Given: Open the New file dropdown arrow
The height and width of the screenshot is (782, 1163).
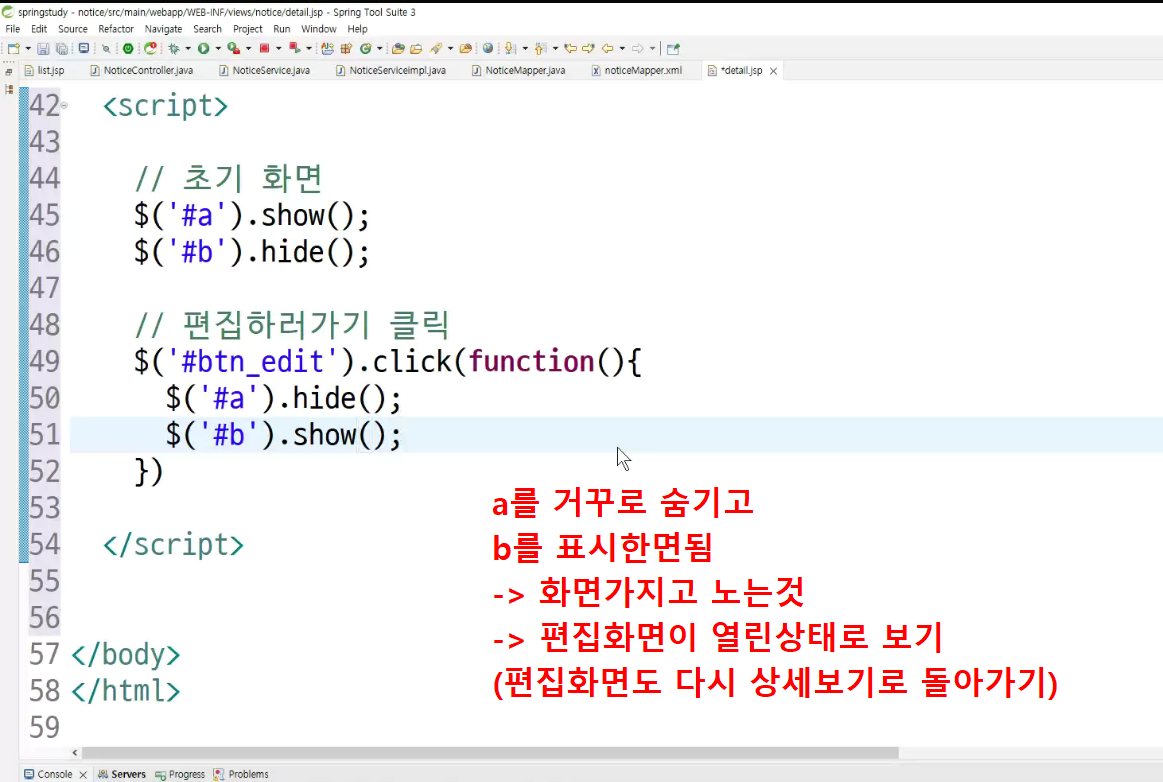Looking at the screenshot, I should tap(28, 48).
